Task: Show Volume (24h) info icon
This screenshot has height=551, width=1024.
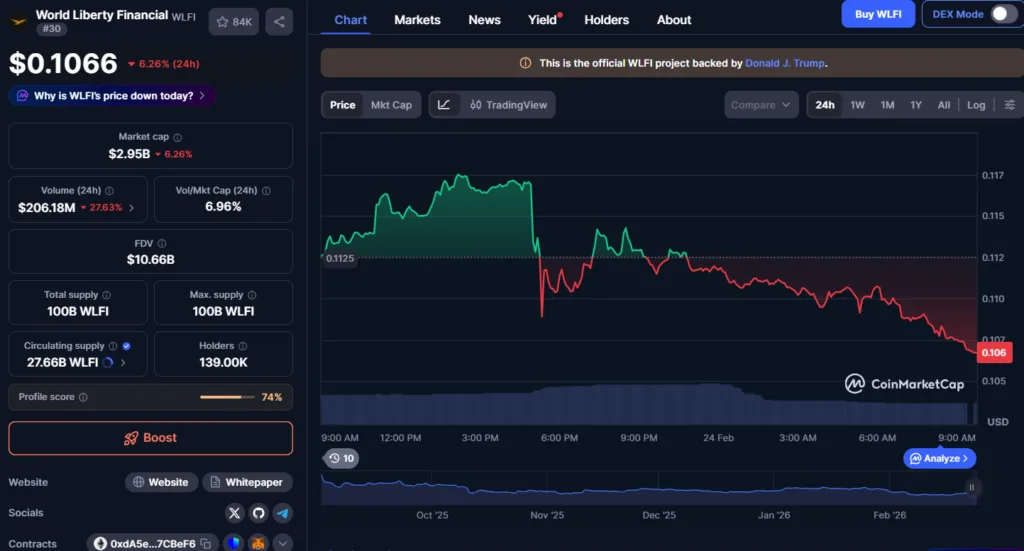Action: coord(110,191)
